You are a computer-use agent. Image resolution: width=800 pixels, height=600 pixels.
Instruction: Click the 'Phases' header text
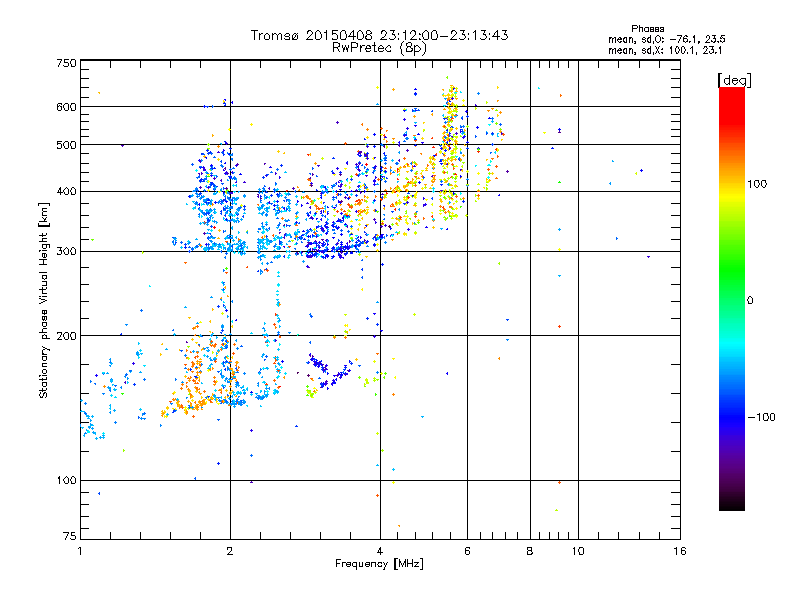click(647, 29)
